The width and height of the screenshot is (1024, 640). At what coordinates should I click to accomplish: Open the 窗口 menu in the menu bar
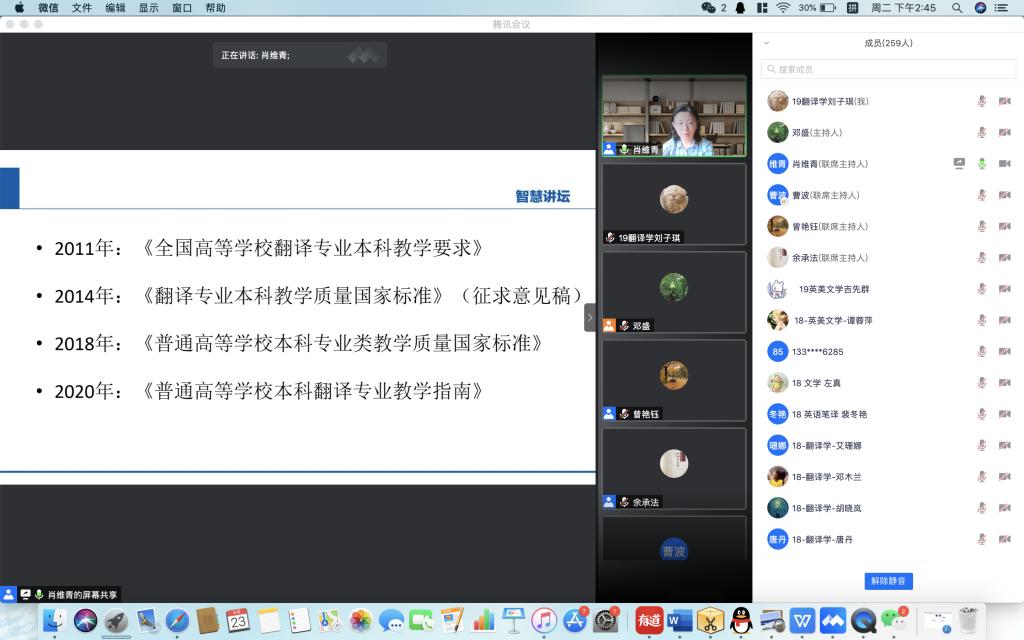pyautogui.click(x=182, y=8)
